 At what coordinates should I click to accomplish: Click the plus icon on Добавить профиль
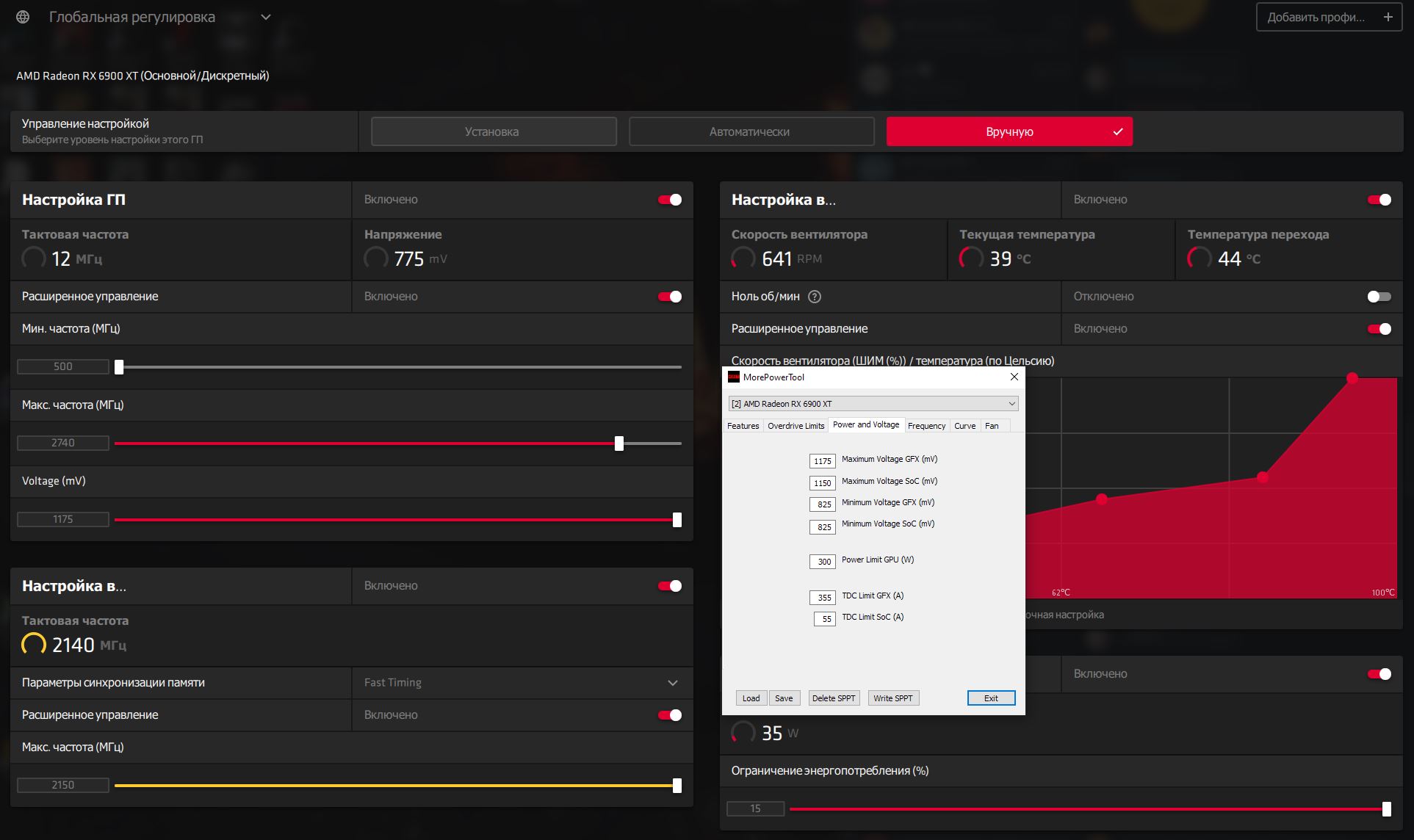coord(1388,17)
